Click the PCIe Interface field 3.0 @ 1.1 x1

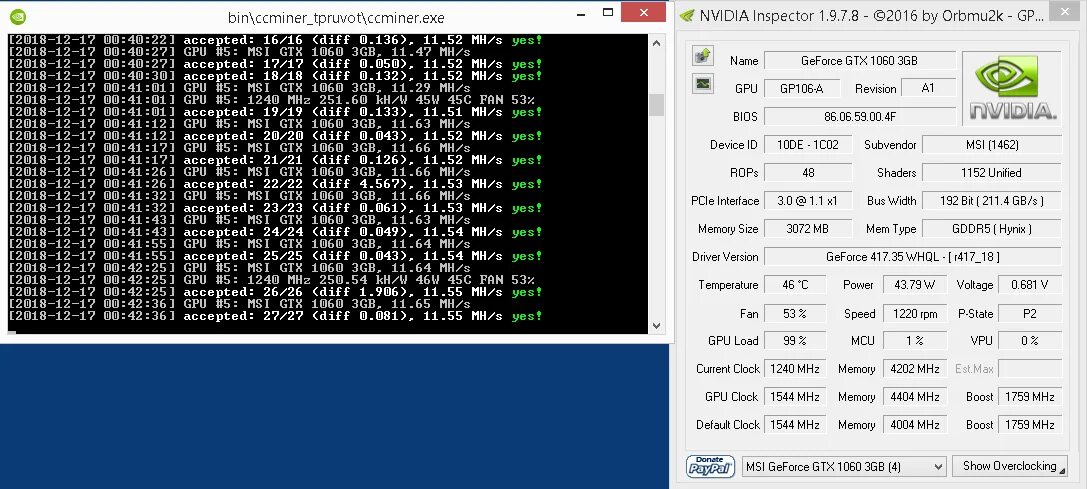click(x=808, y=200)
